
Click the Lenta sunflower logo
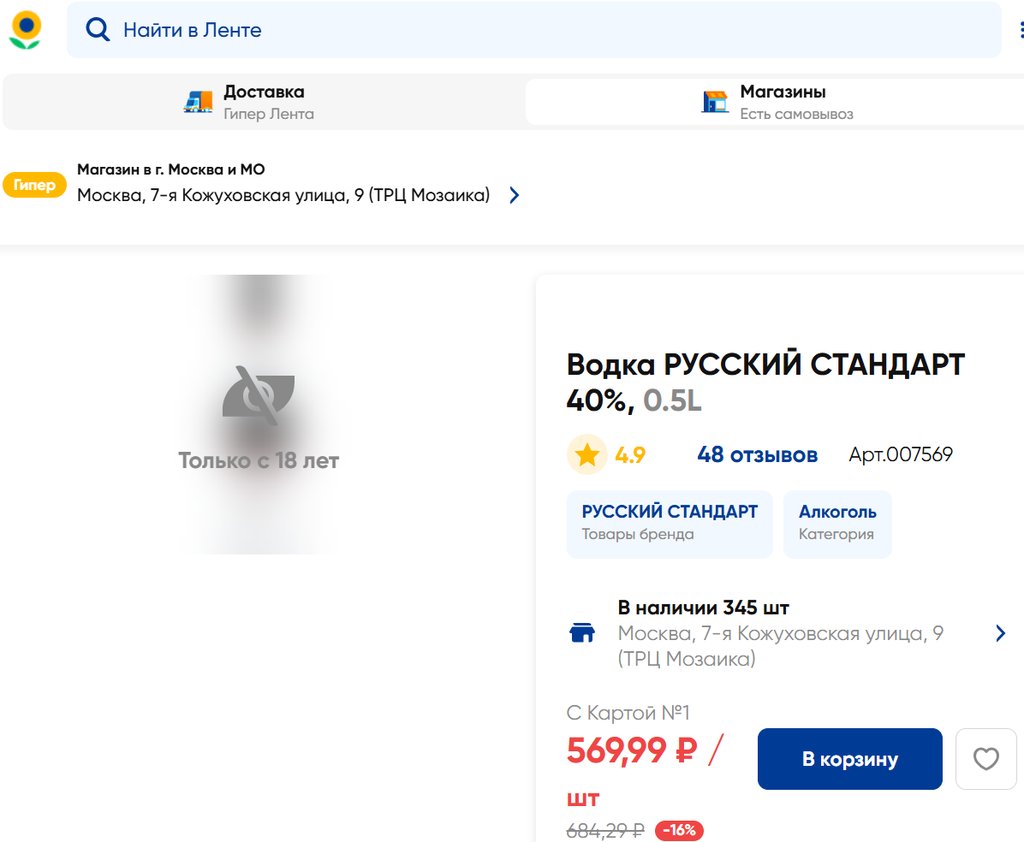[x=25, y=30]
